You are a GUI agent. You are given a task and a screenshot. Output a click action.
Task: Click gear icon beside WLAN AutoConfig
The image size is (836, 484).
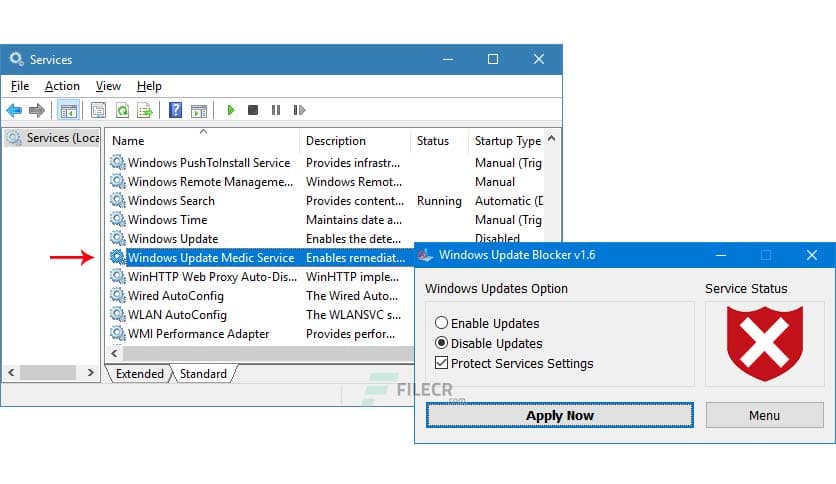pyautogui.click(x=117, y=314)
